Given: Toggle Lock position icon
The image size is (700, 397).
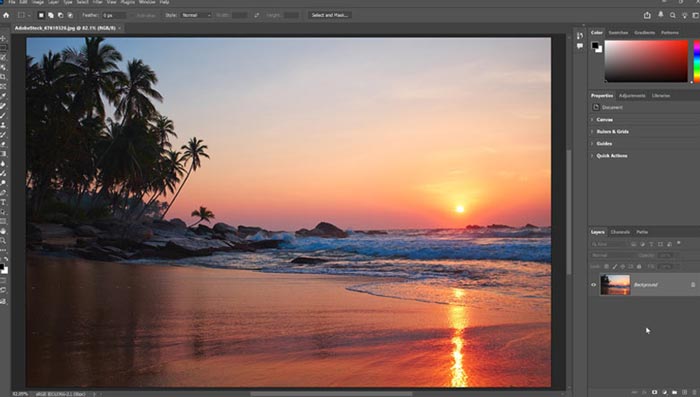Looking at the screenshot, I should coord(623,267).
